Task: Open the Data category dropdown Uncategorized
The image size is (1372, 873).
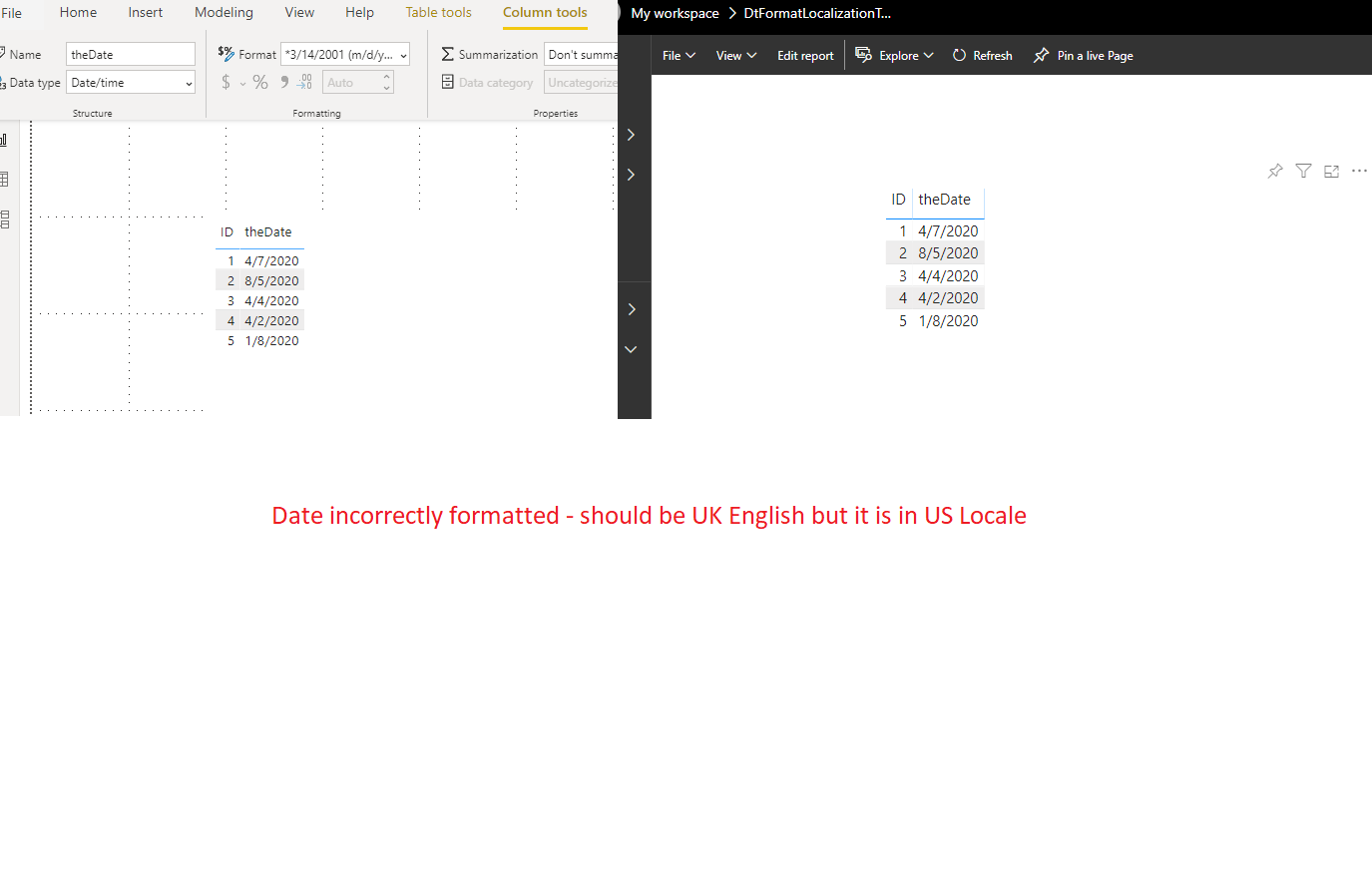Action: (x=582, y=83)
